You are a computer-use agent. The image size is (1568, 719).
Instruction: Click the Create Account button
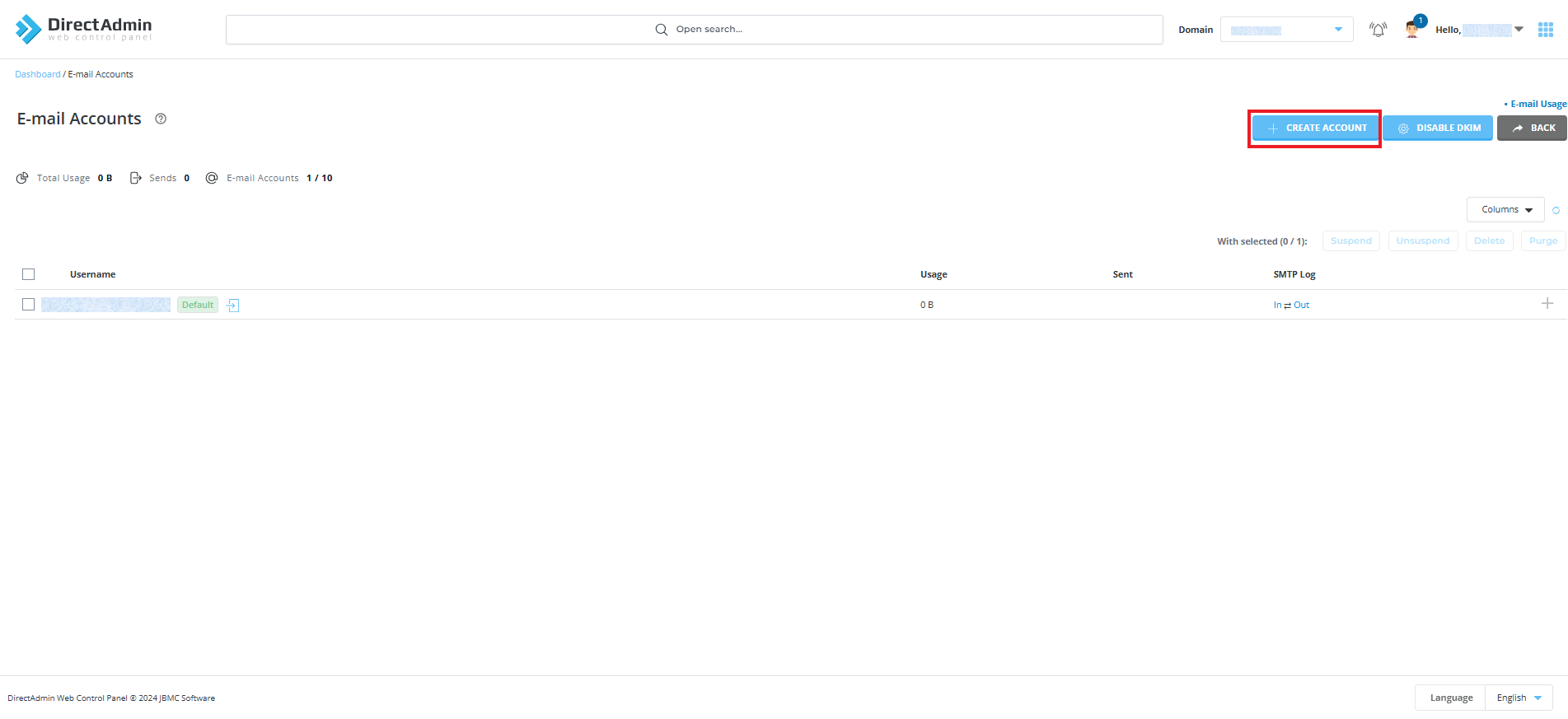(1316, 128)
